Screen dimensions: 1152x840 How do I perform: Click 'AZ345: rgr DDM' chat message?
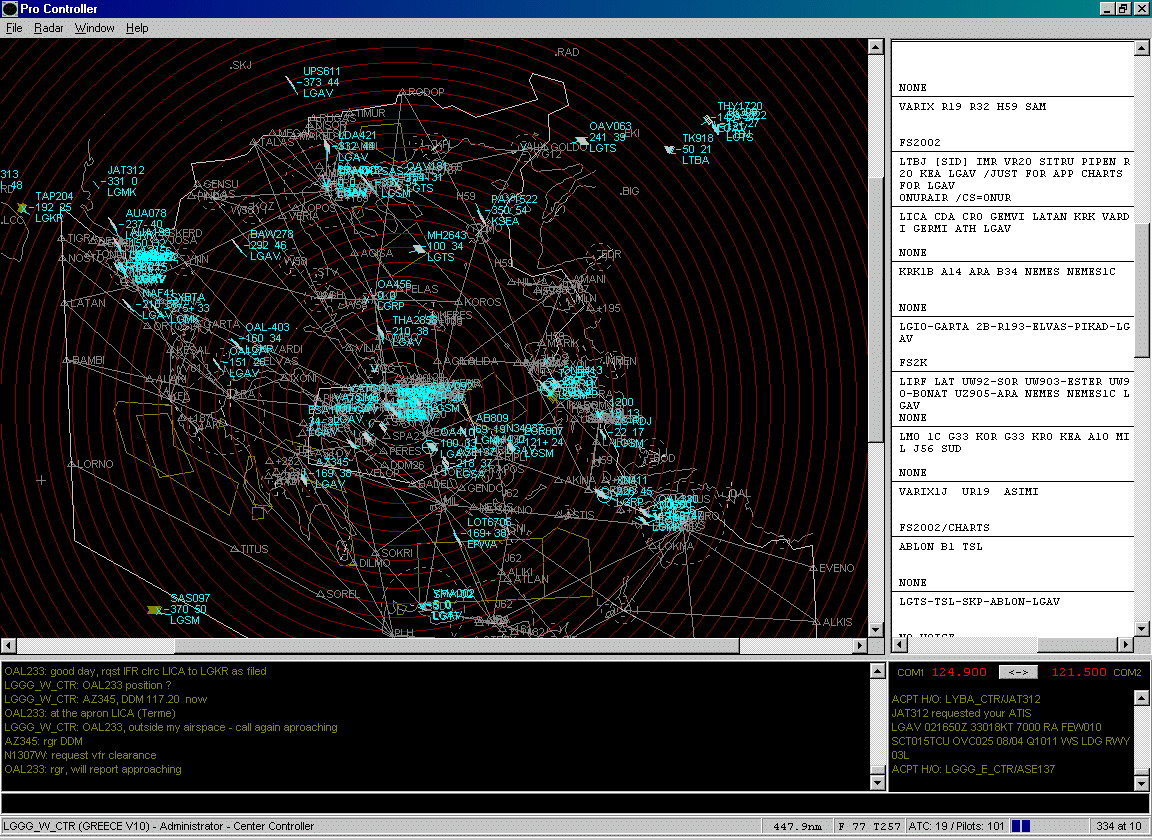[43, 742]
